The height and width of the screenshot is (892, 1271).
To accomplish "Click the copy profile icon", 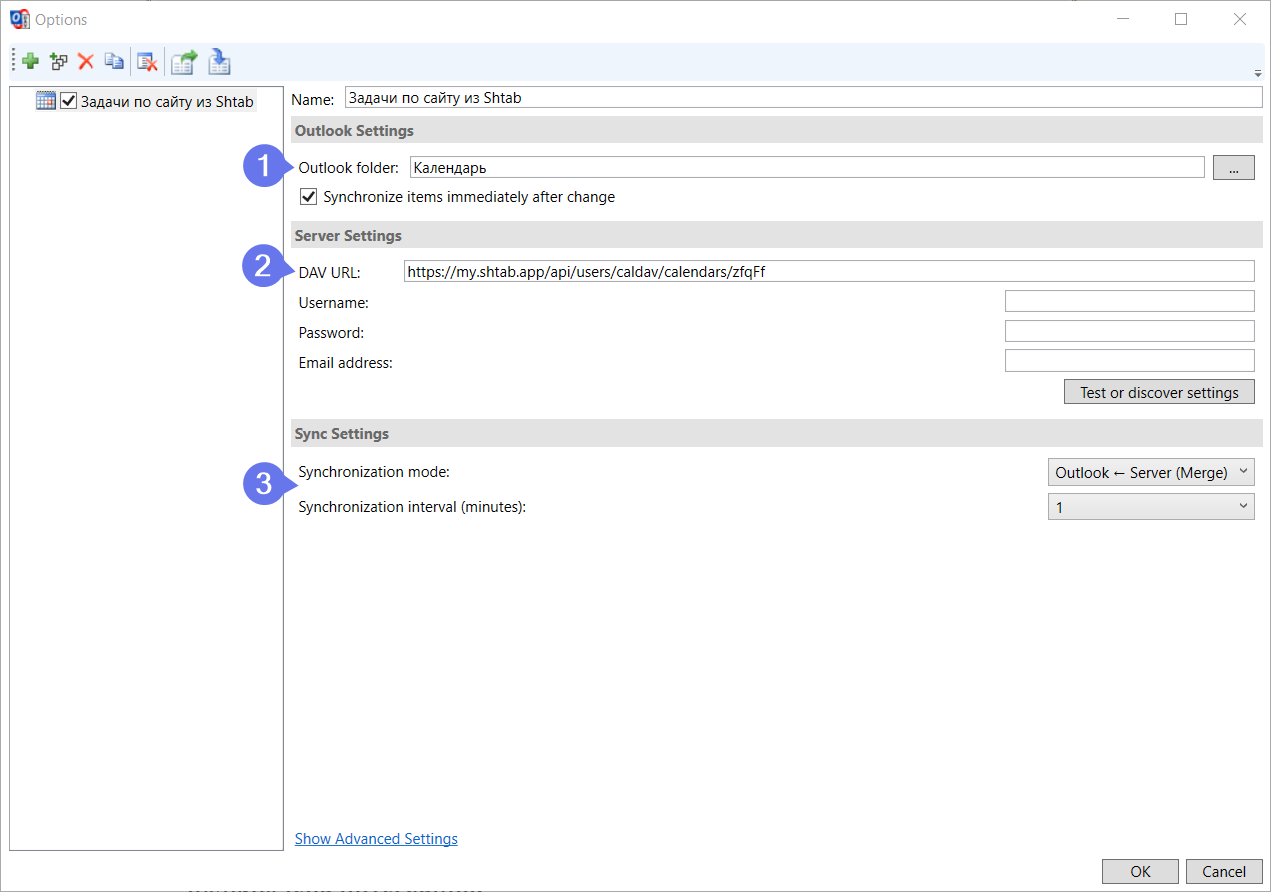I will tap(115, 62).
